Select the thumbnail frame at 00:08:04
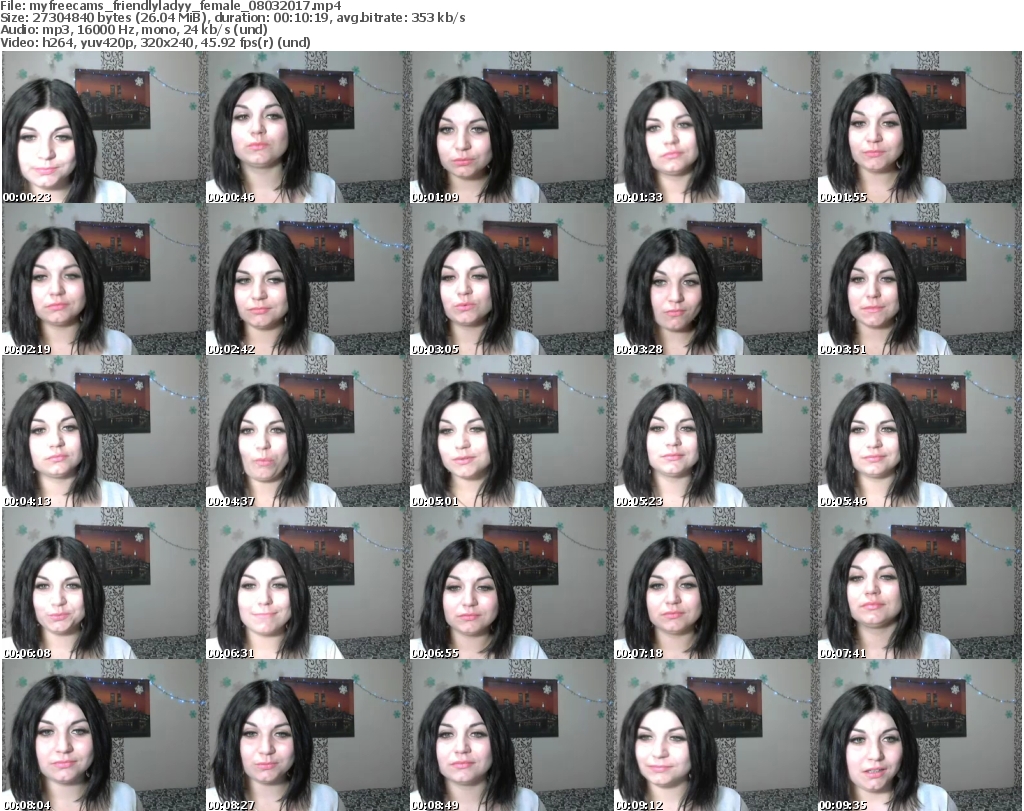Image resolution: width=1024 pixels, height=811 pixels. pos(104,735)
